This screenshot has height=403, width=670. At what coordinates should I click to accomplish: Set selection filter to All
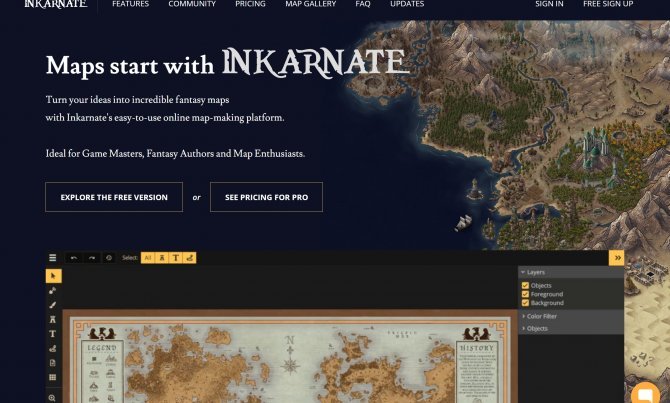[148, 258]
